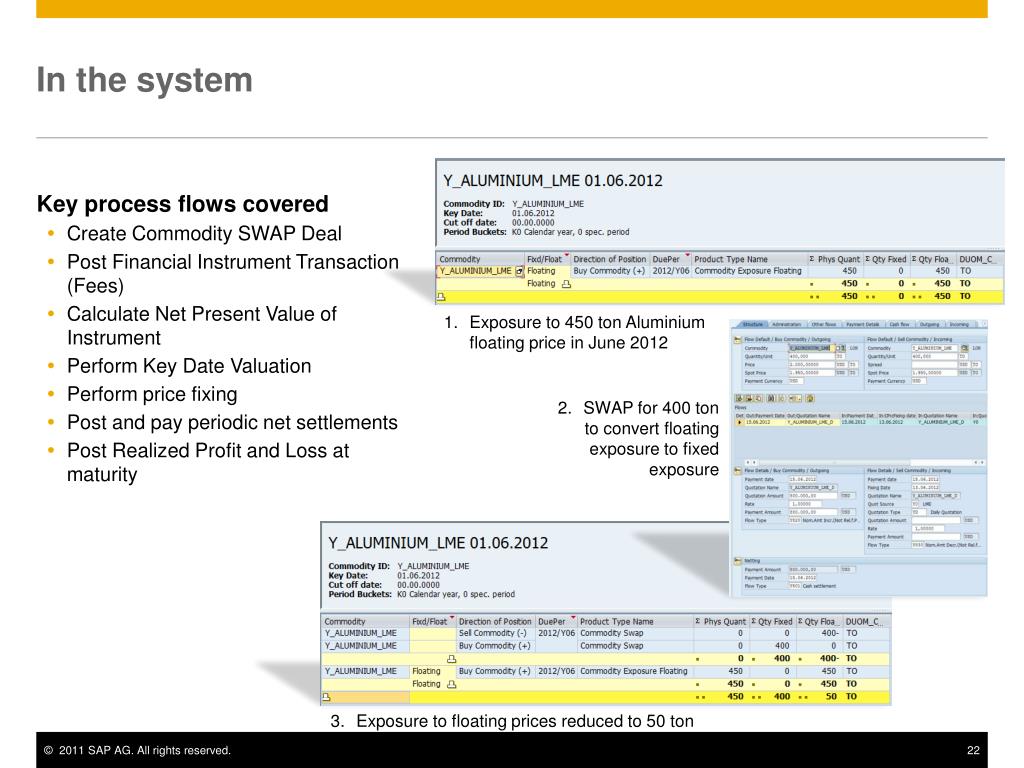Select the grand total '50' floating quantity cell
The width and height of the screenshot is (1024, 768).
click(x=818, y=697)
